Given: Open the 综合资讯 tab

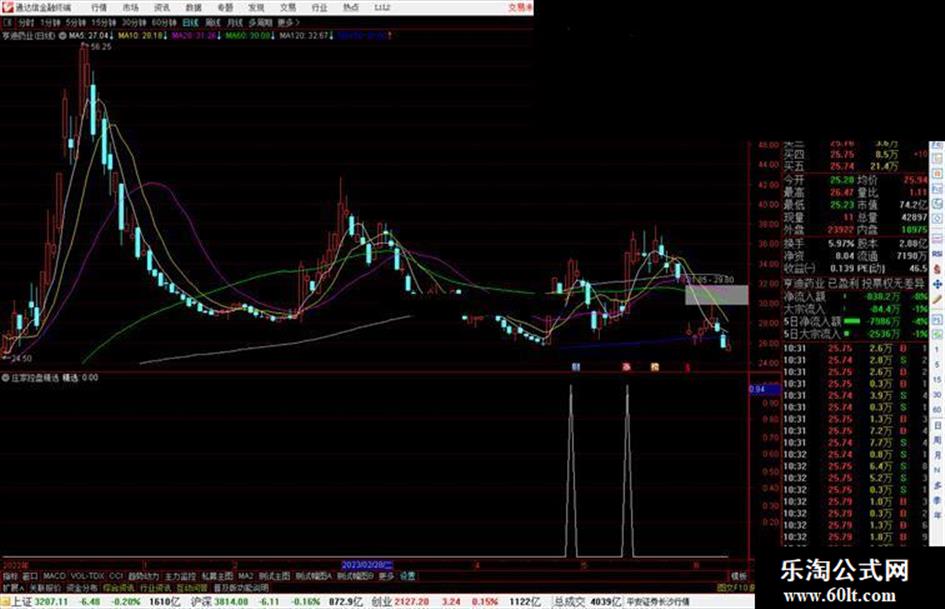Looking at the screenshot, I should pyautogui.click(x=119, y=587).
